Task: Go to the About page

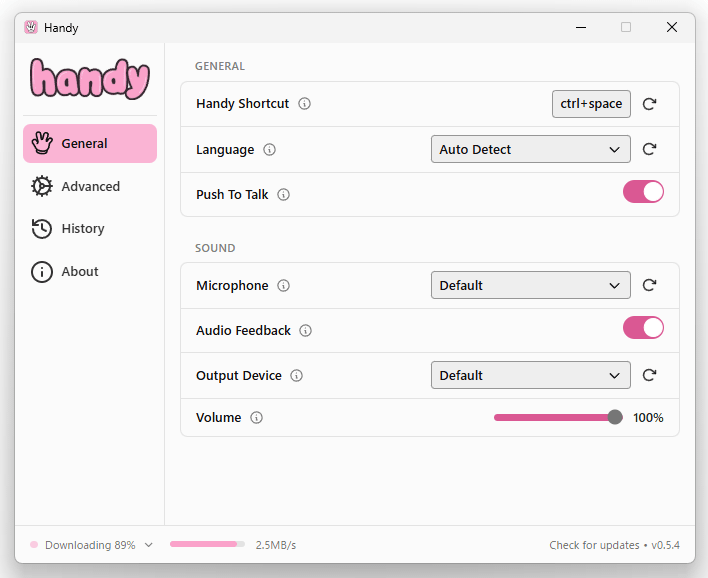Action: tap(79, 272)
